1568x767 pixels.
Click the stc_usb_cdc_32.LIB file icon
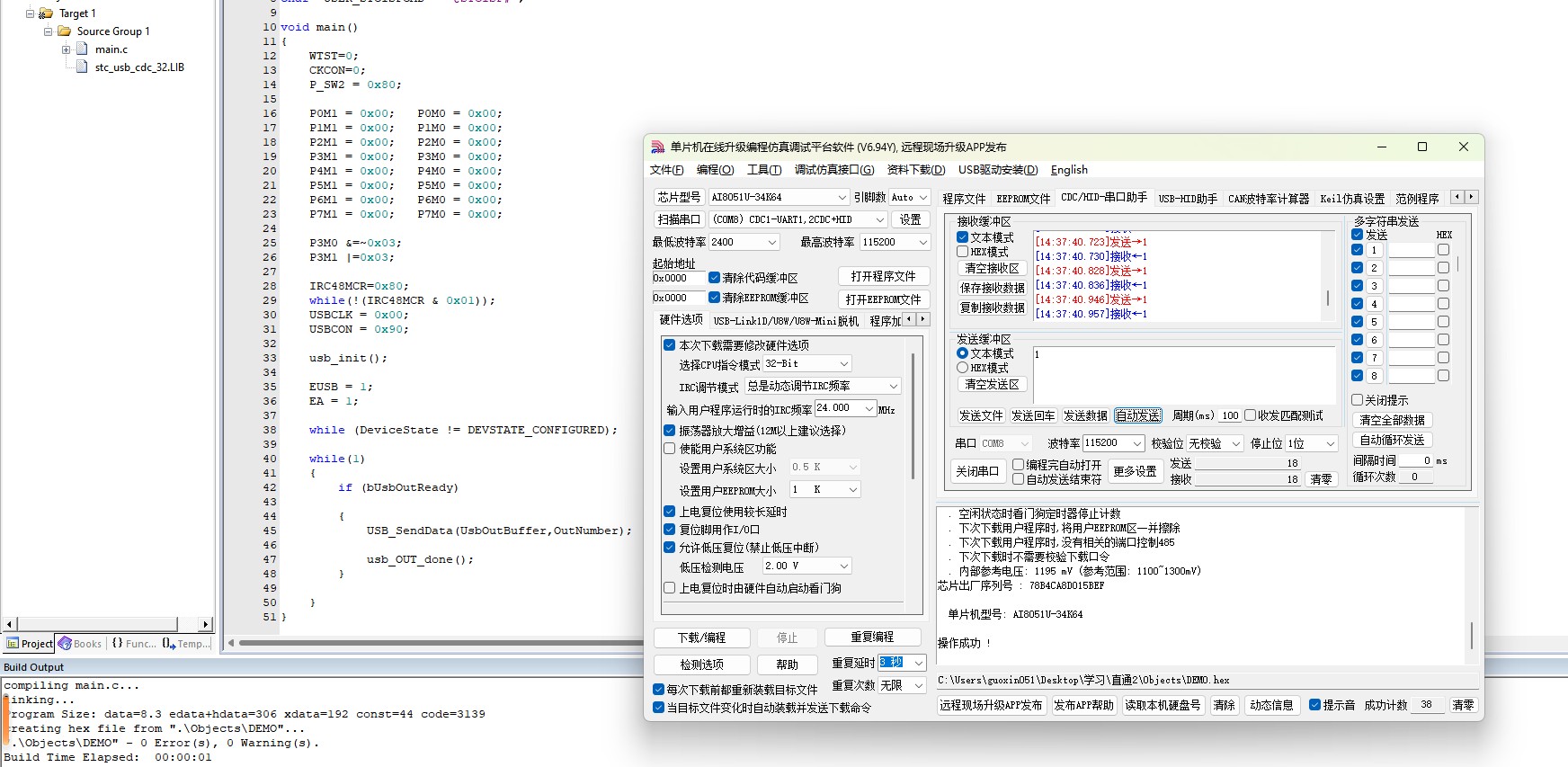tap(83, 67)
